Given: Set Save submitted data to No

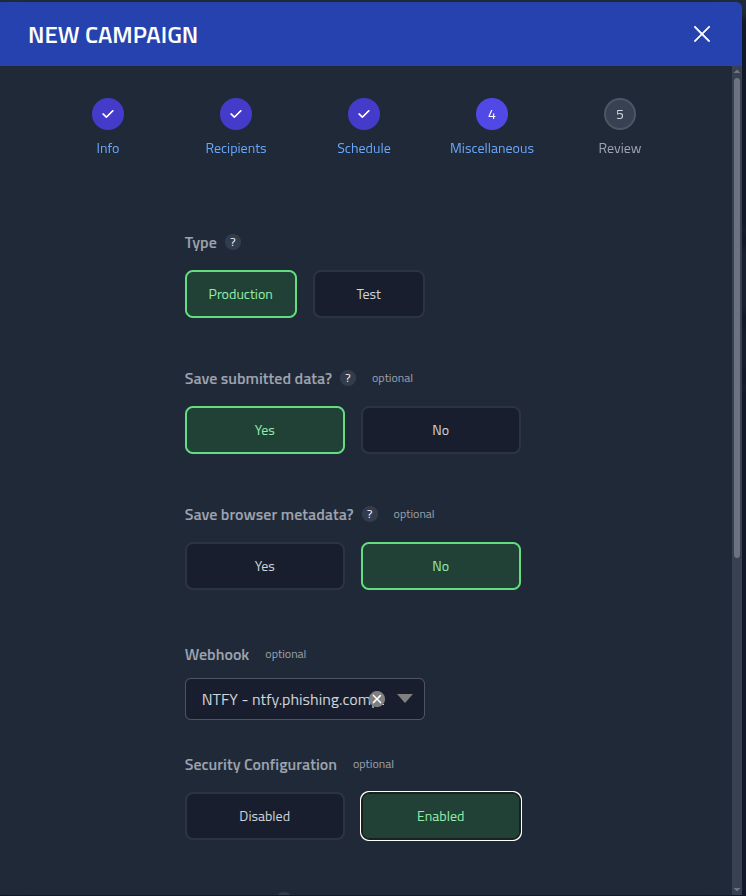Looking at the screenshot, I should [440, 429].
